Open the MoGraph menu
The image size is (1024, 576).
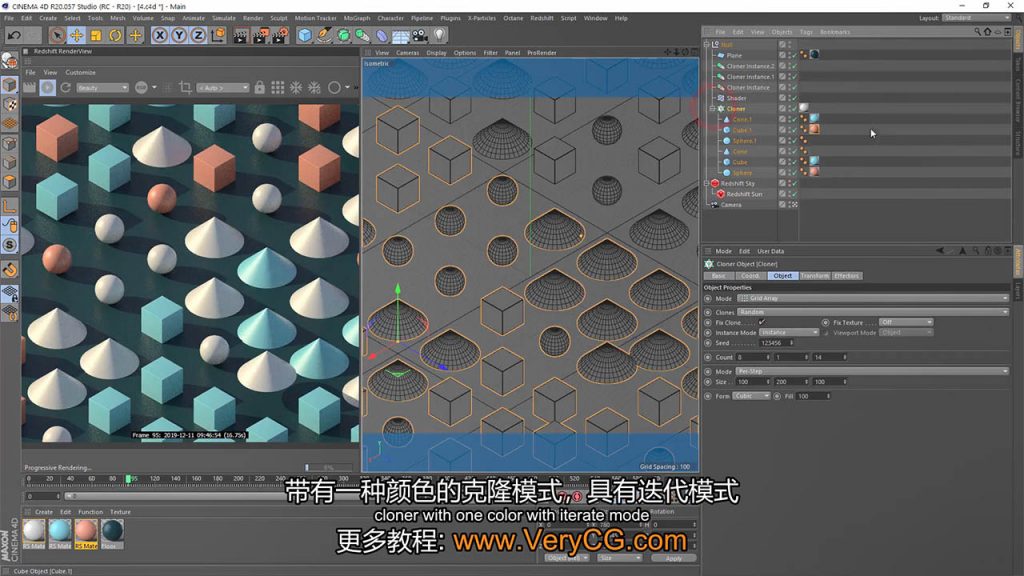pos(357,18)
